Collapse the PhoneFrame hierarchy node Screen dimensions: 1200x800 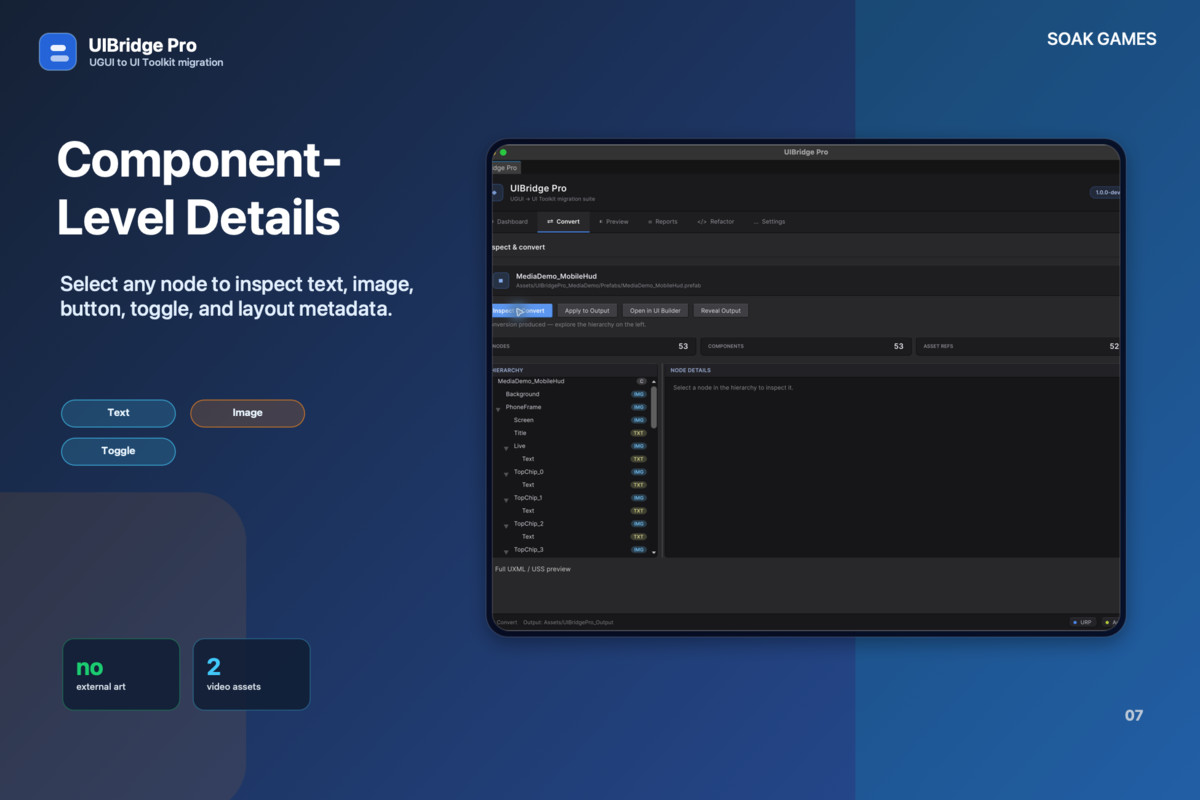pyautogui.click(x=498, y=409)
